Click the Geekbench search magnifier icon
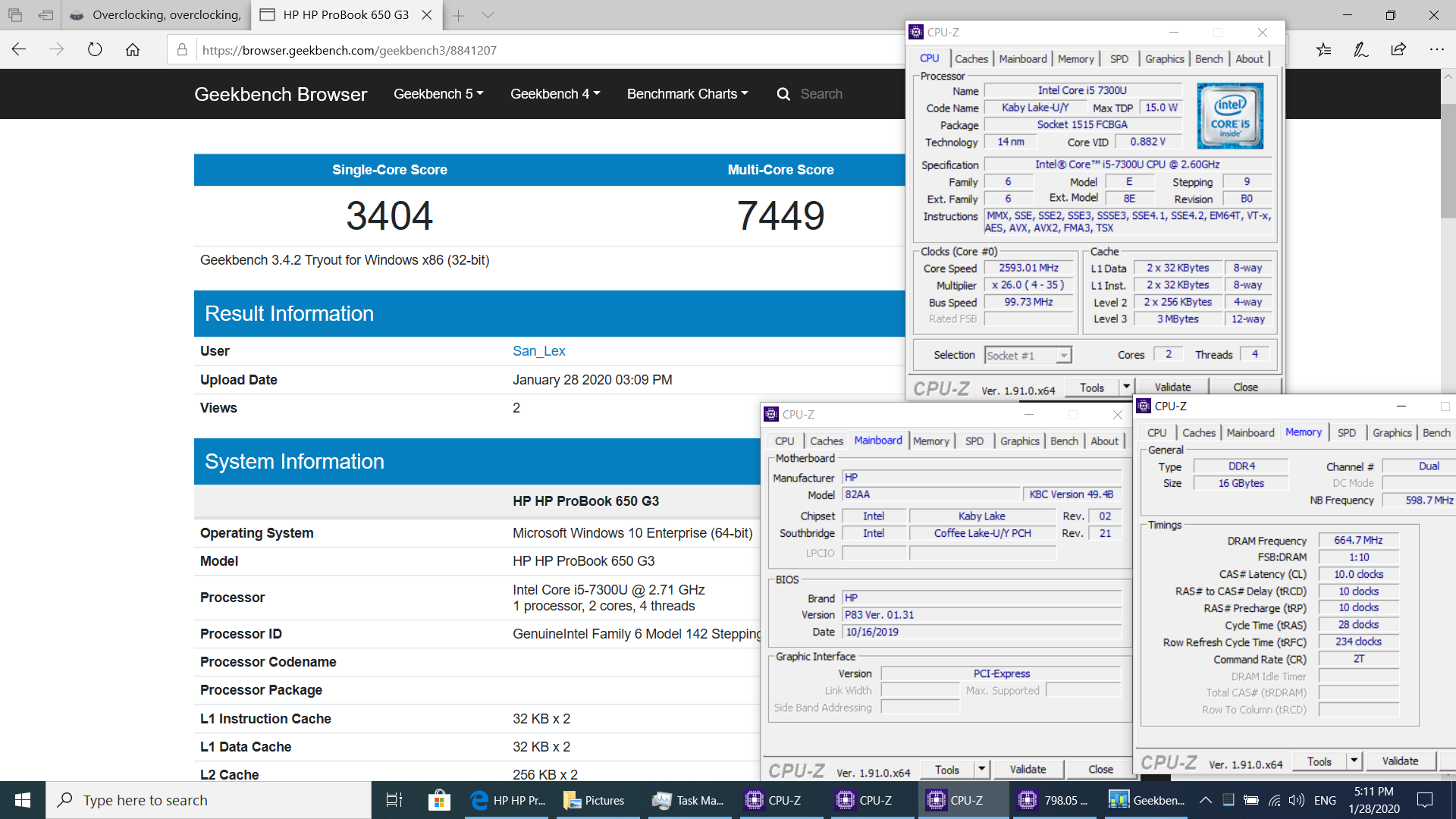This screenshot has width=1456, height=819. click(783, 94)
